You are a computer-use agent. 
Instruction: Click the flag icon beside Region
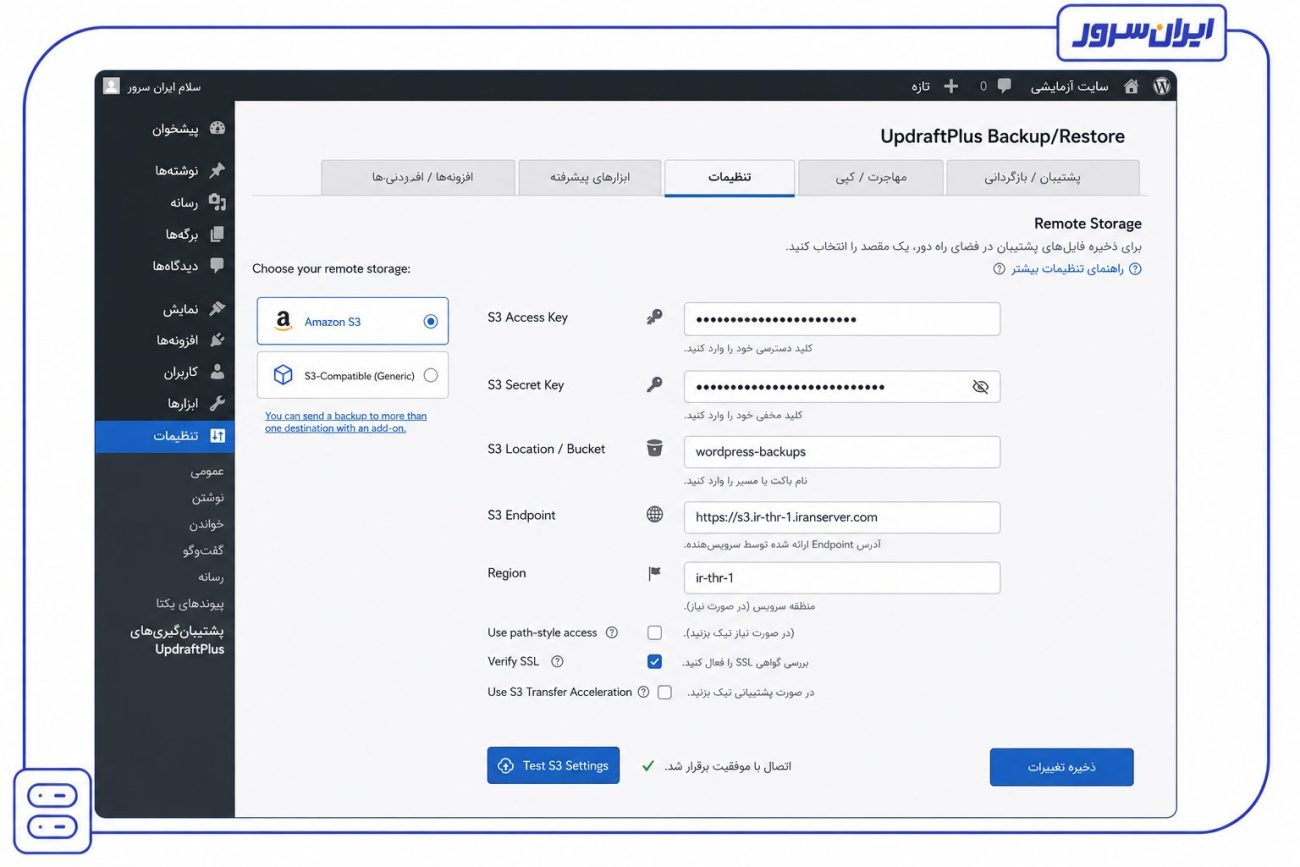tap(655, 574)
